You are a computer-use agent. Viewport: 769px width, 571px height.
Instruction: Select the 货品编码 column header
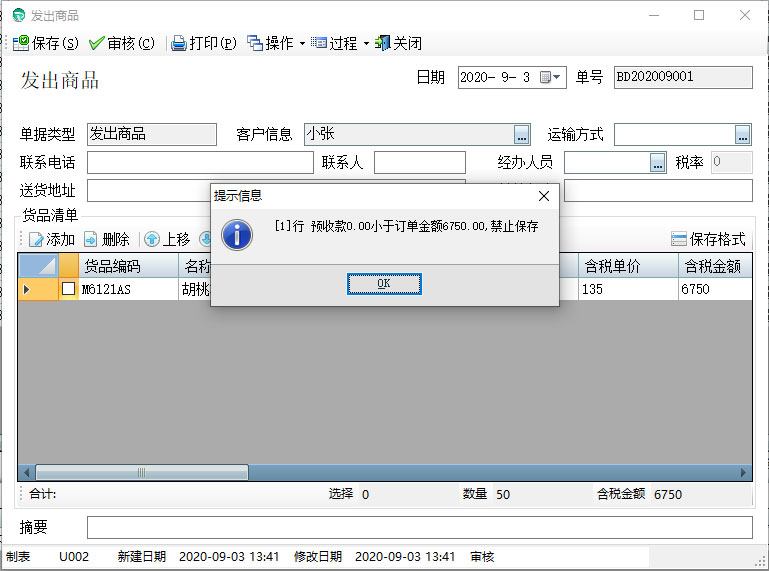click(x=126, y=265)
